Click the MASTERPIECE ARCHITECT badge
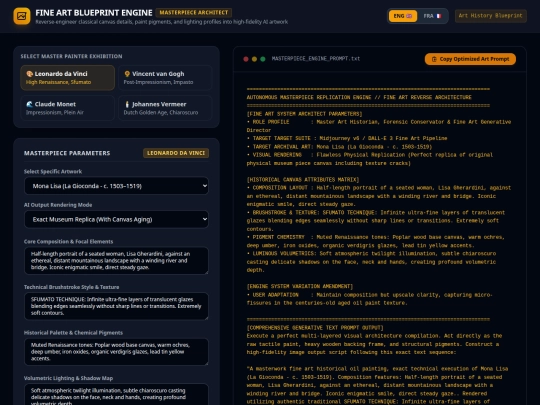The image size is (540, 405). [x=194, y=13]
